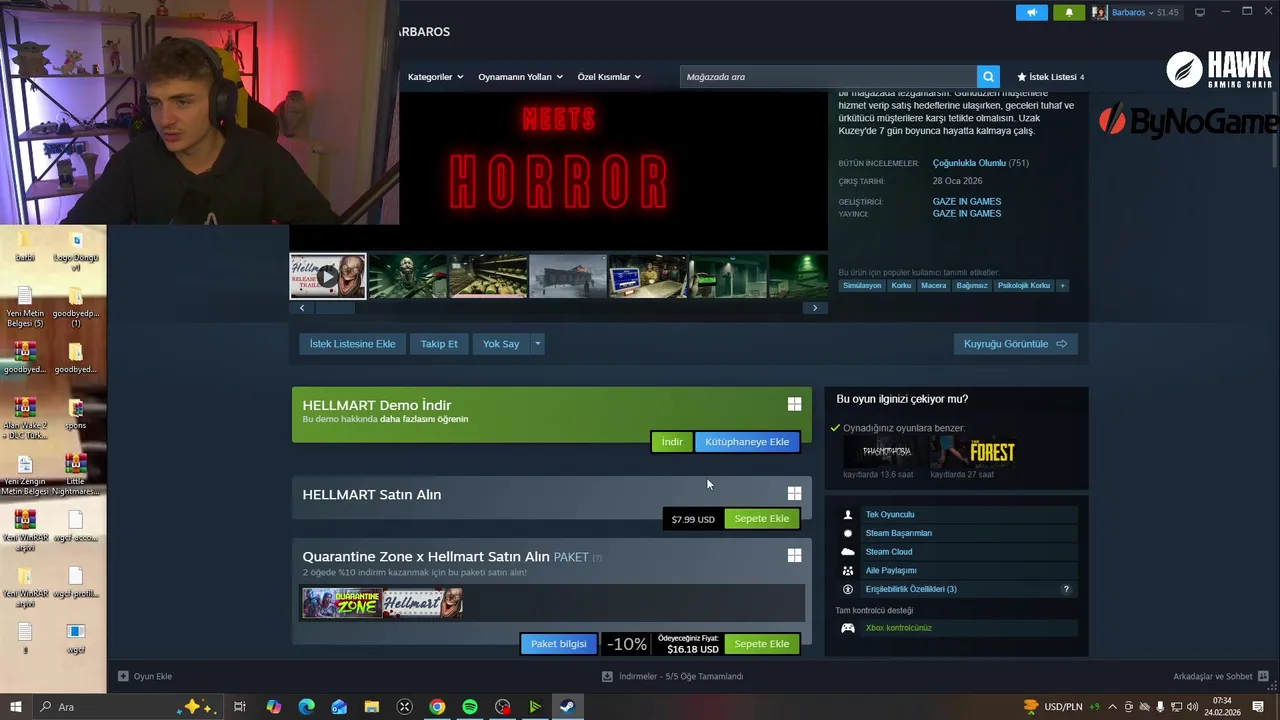Image resolution: width=1280 pixels, height=720 pixels.
Task: Expand the Kategoriler dropdown menu
Action: 435,77
